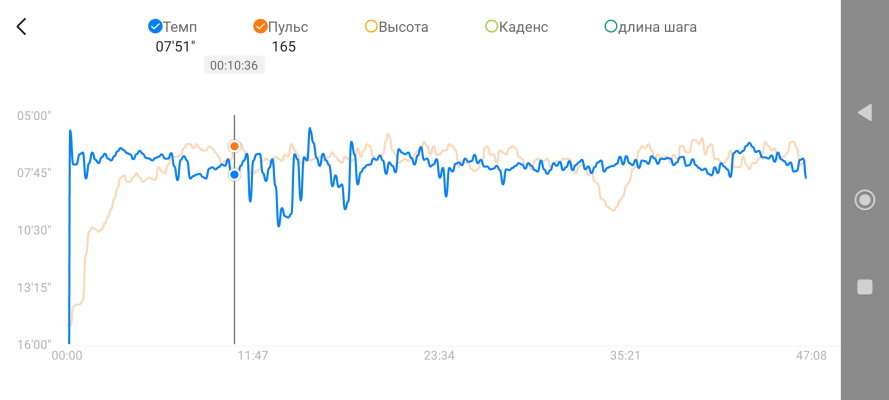Tap the 00:10:36 time tooltip
Image resolution: width=889 pixels, height=400 pixels.
(234, 65)
